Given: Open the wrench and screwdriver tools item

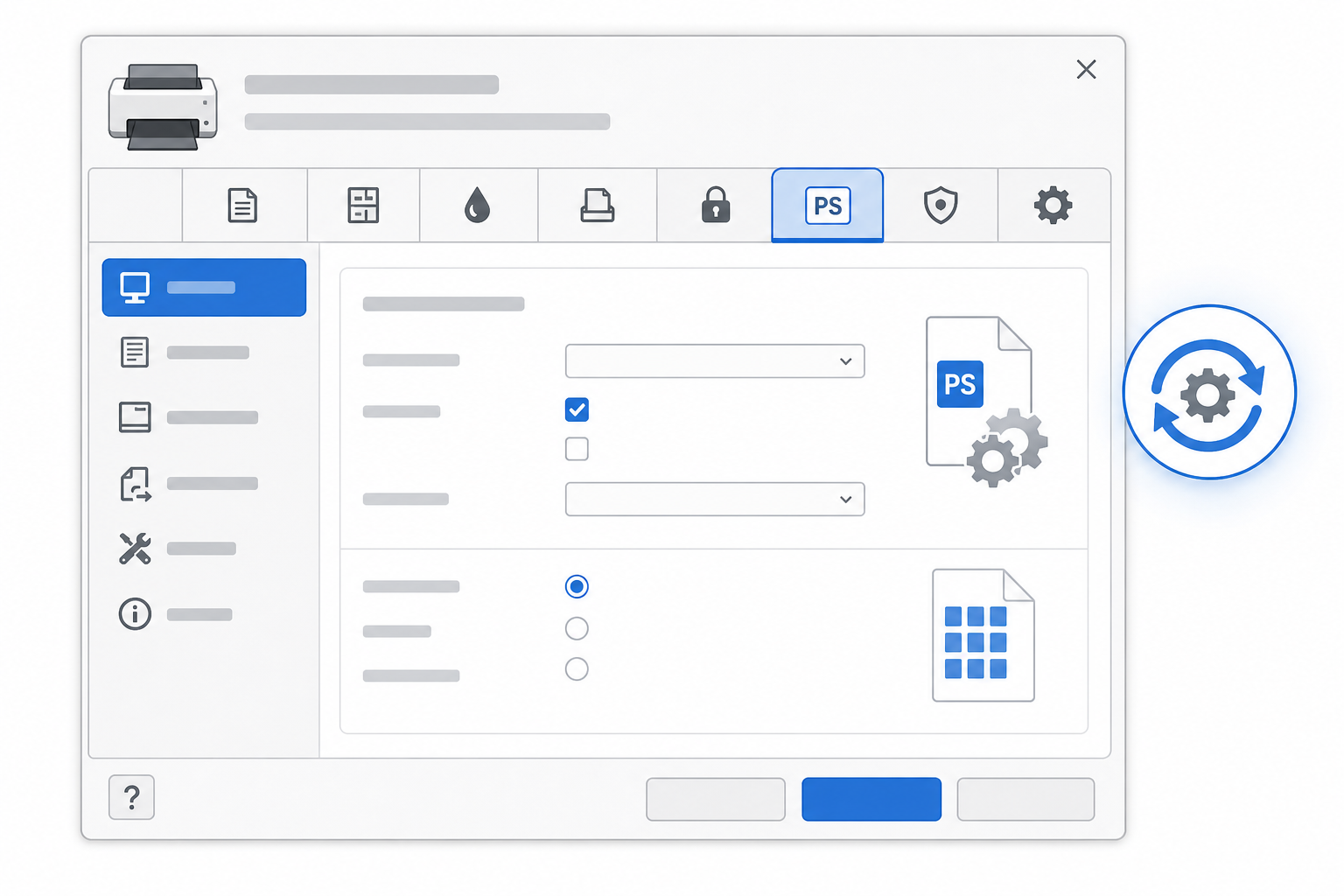Looking at the screenshot, I should [x=204, y=549].
